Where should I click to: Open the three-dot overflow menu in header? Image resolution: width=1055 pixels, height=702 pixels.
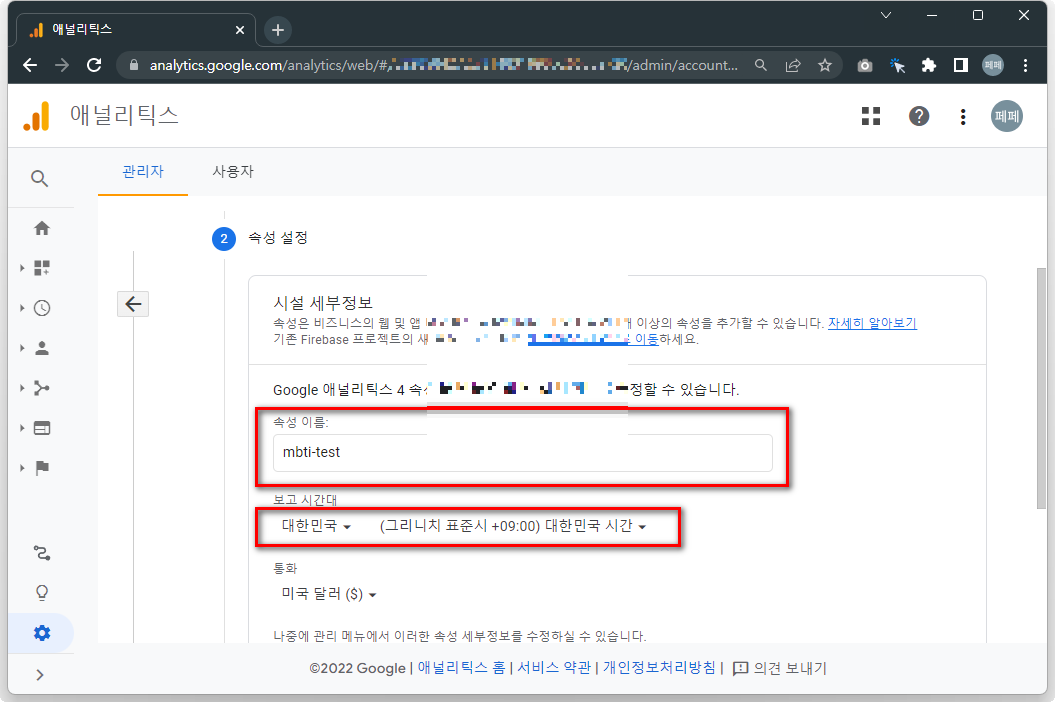click(x=962, y=116)
